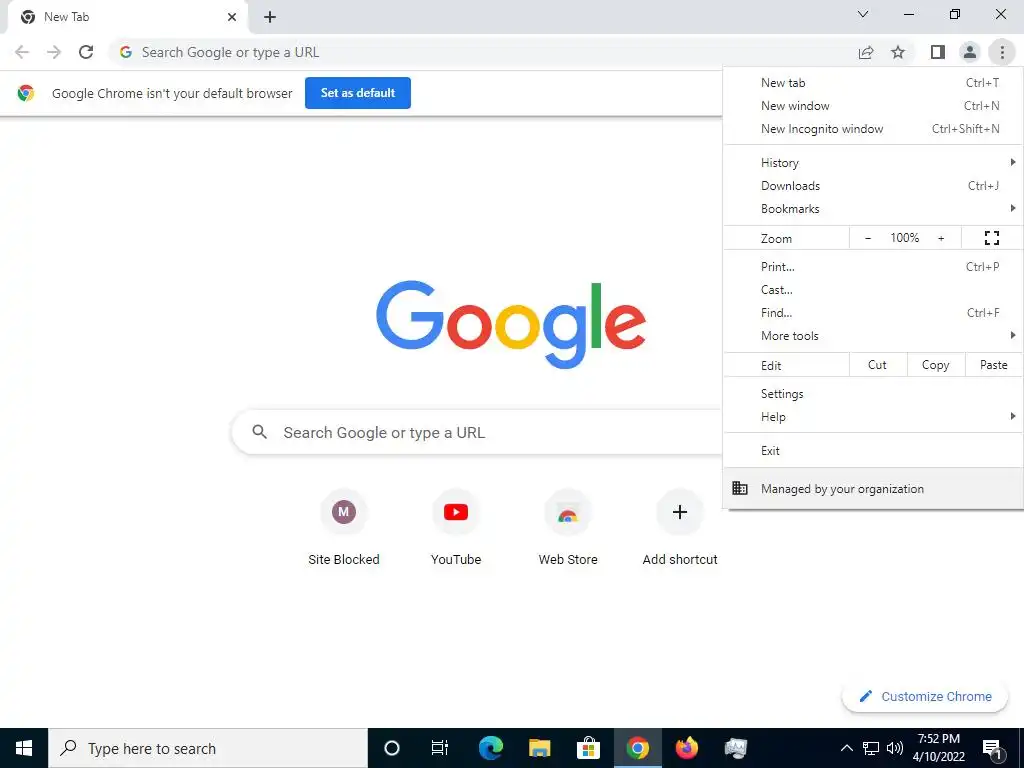Click the Windows taskbar search box
1024x768 pixels.
(208, 748)
